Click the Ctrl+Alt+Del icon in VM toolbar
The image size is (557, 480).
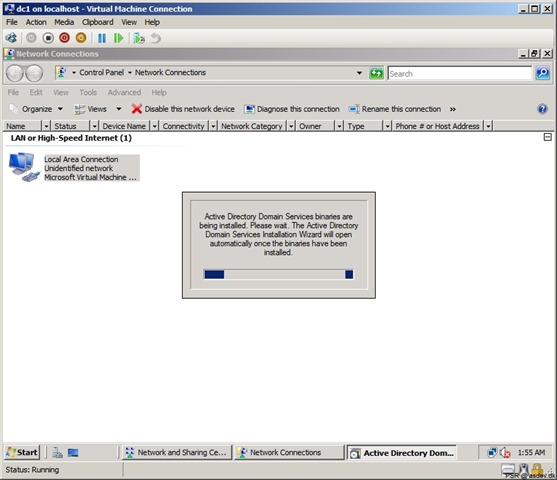click(x=11, y=38)
